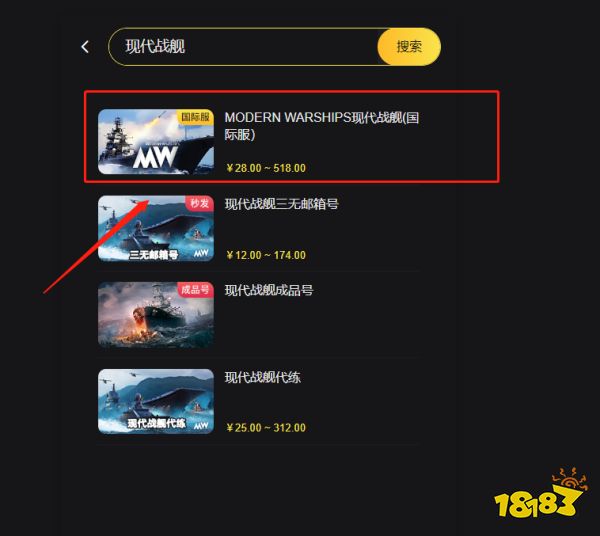Click the 成品号 red badge
The image size is (600, 536).
coord(196,290)
